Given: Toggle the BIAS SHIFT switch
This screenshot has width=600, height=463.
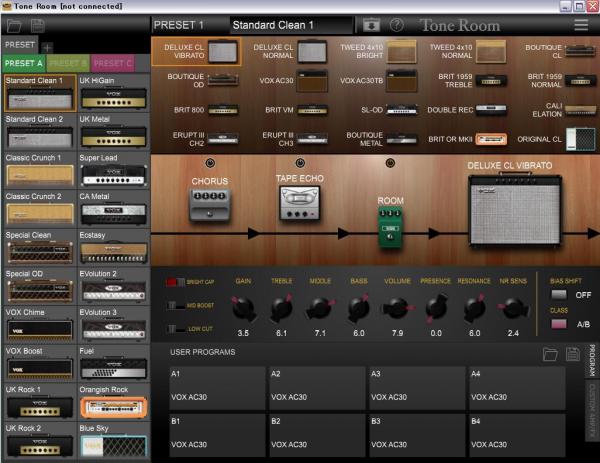Looking at the screenshot, I should pos(559,295).
